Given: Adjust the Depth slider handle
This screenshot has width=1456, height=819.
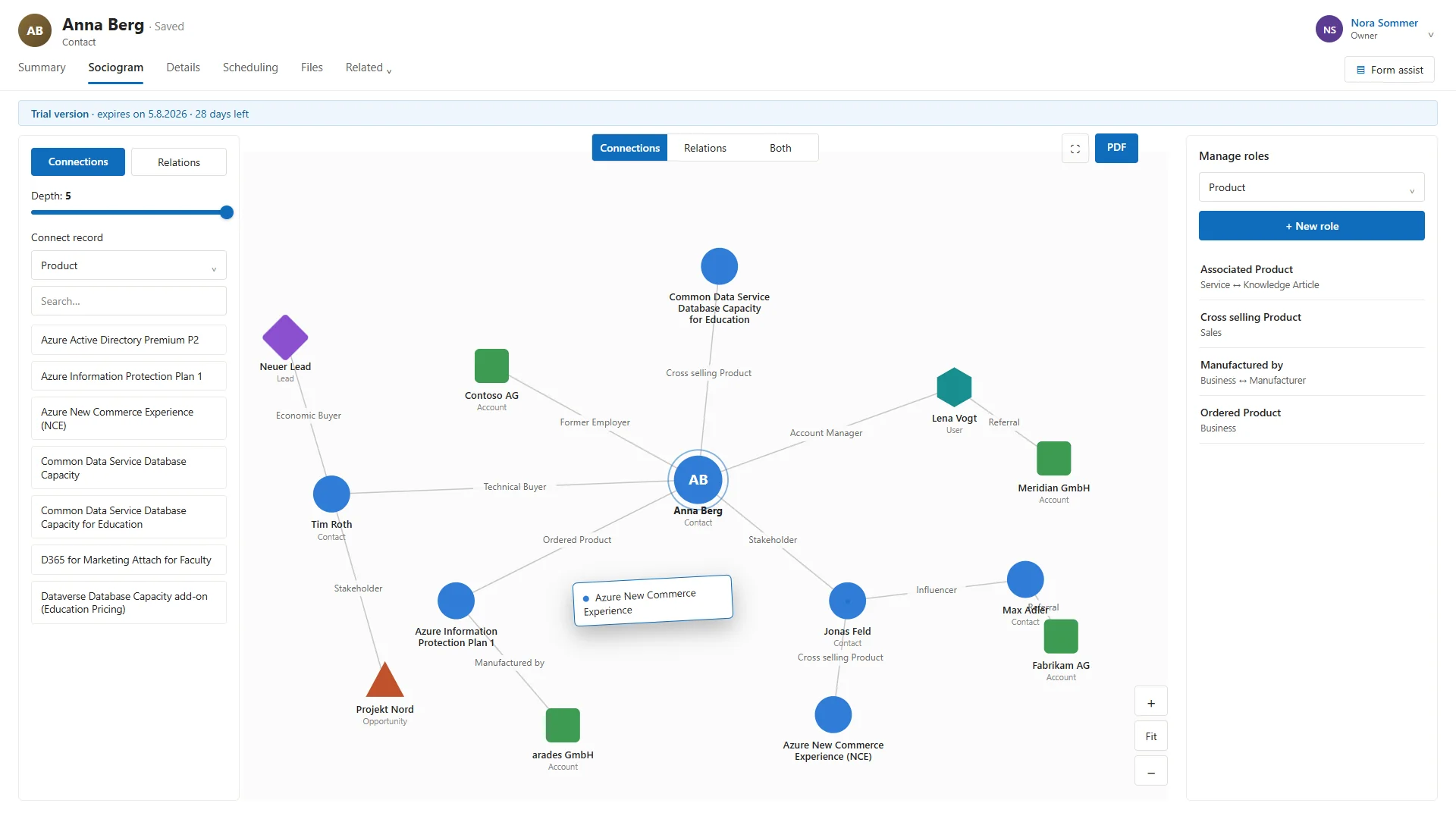Looking at the screenshot, I should coord(227,212).
